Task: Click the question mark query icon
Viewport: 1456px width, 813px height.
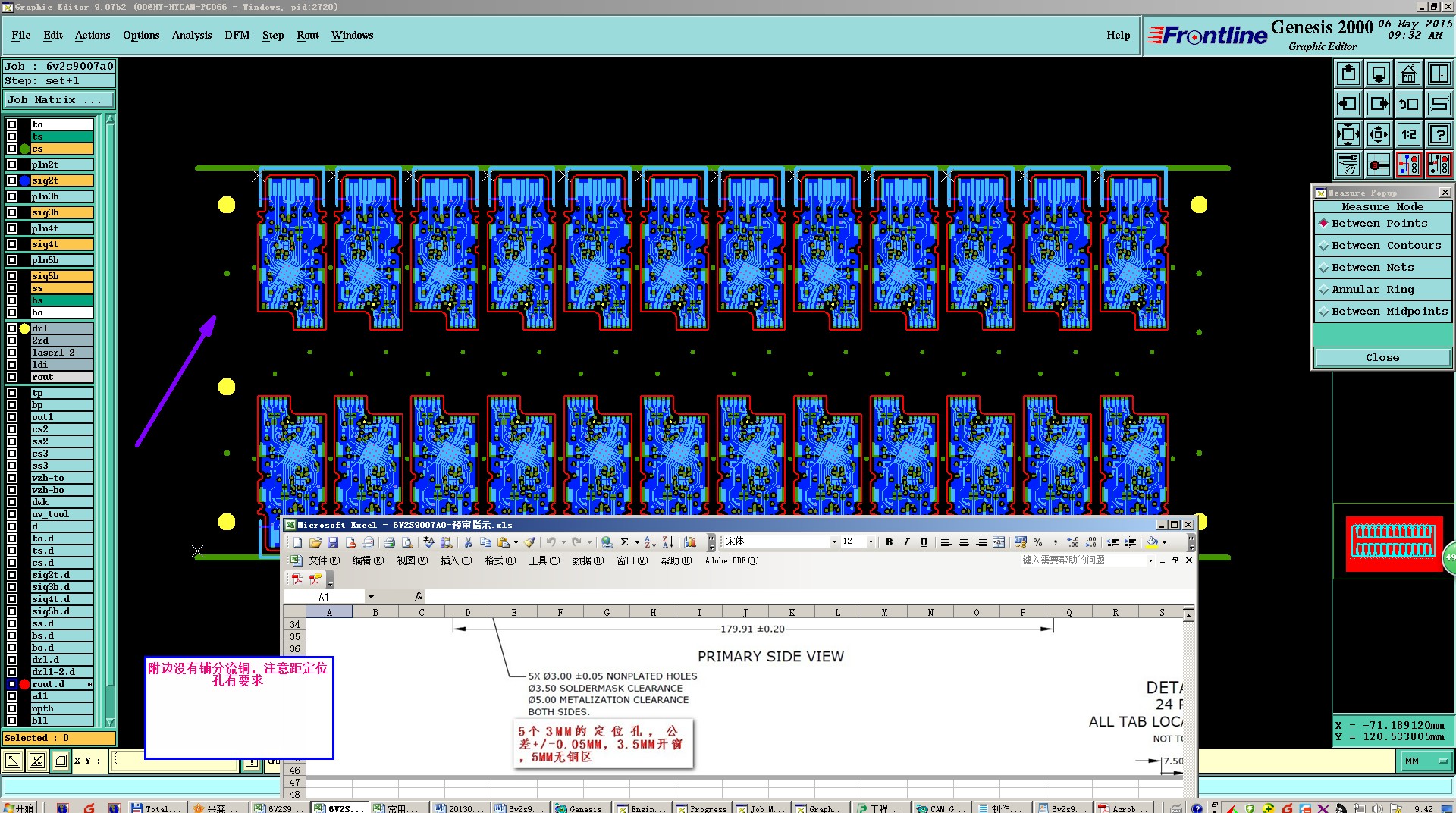Action: pyautogui.click(x=1439, y=134)
